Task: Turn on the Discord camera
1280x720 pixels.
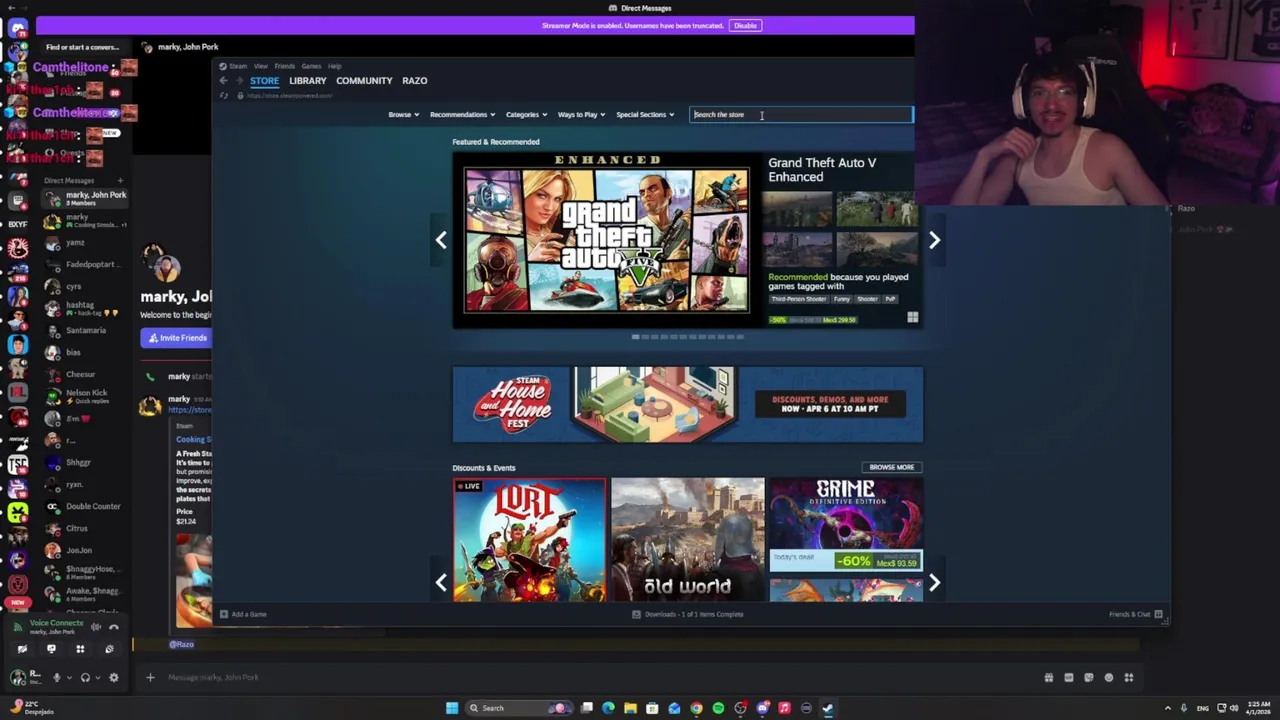Action: (22, 648)
